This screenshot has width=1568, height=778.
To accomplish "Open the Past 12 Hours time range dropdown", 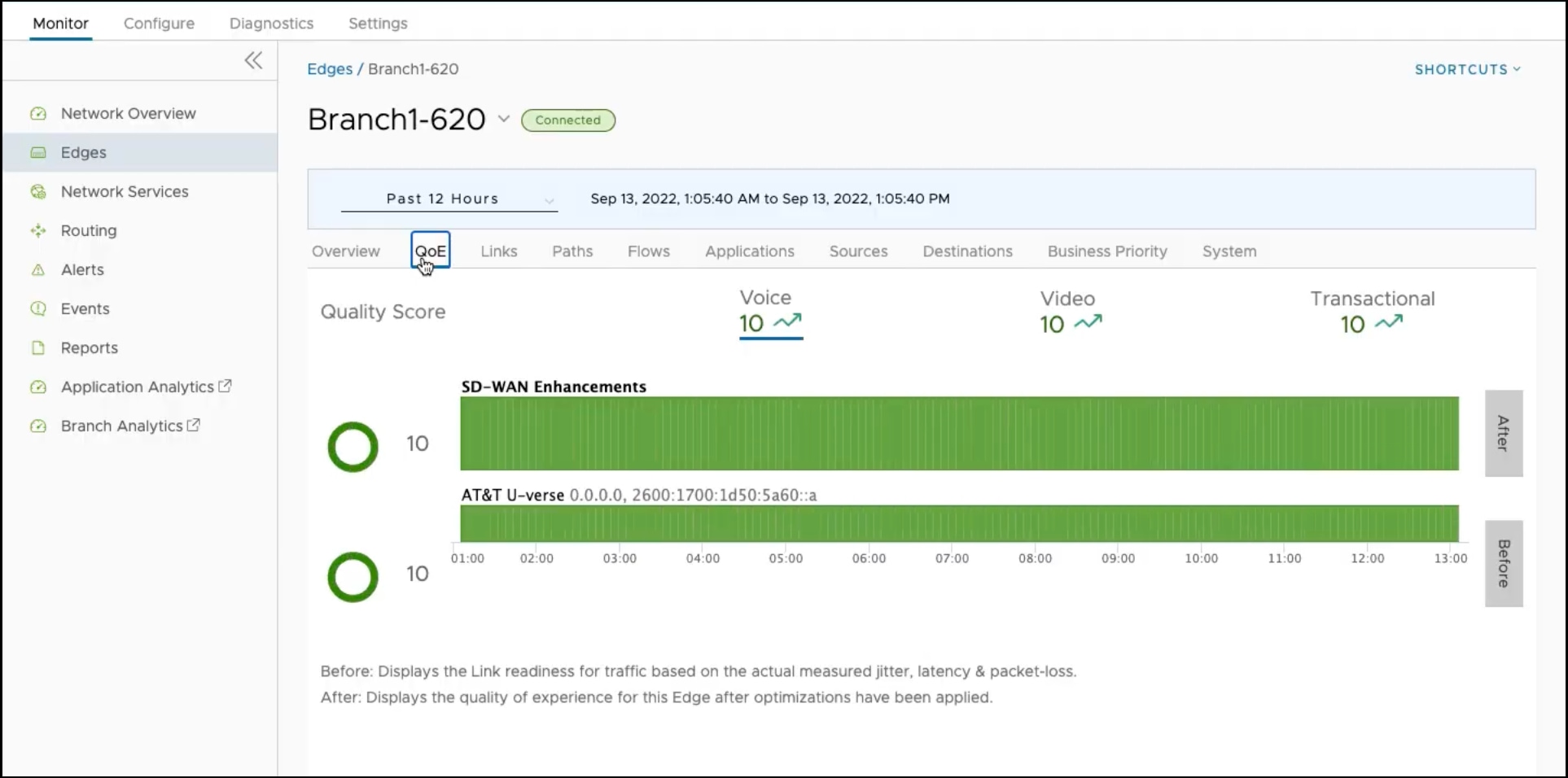I will 449,199.
